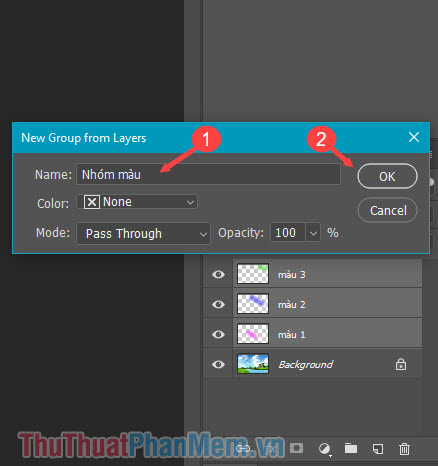This screenshot has width=438, height=466.
Task: Click the màu 1 layer name
Action: (x=292, y=335)
